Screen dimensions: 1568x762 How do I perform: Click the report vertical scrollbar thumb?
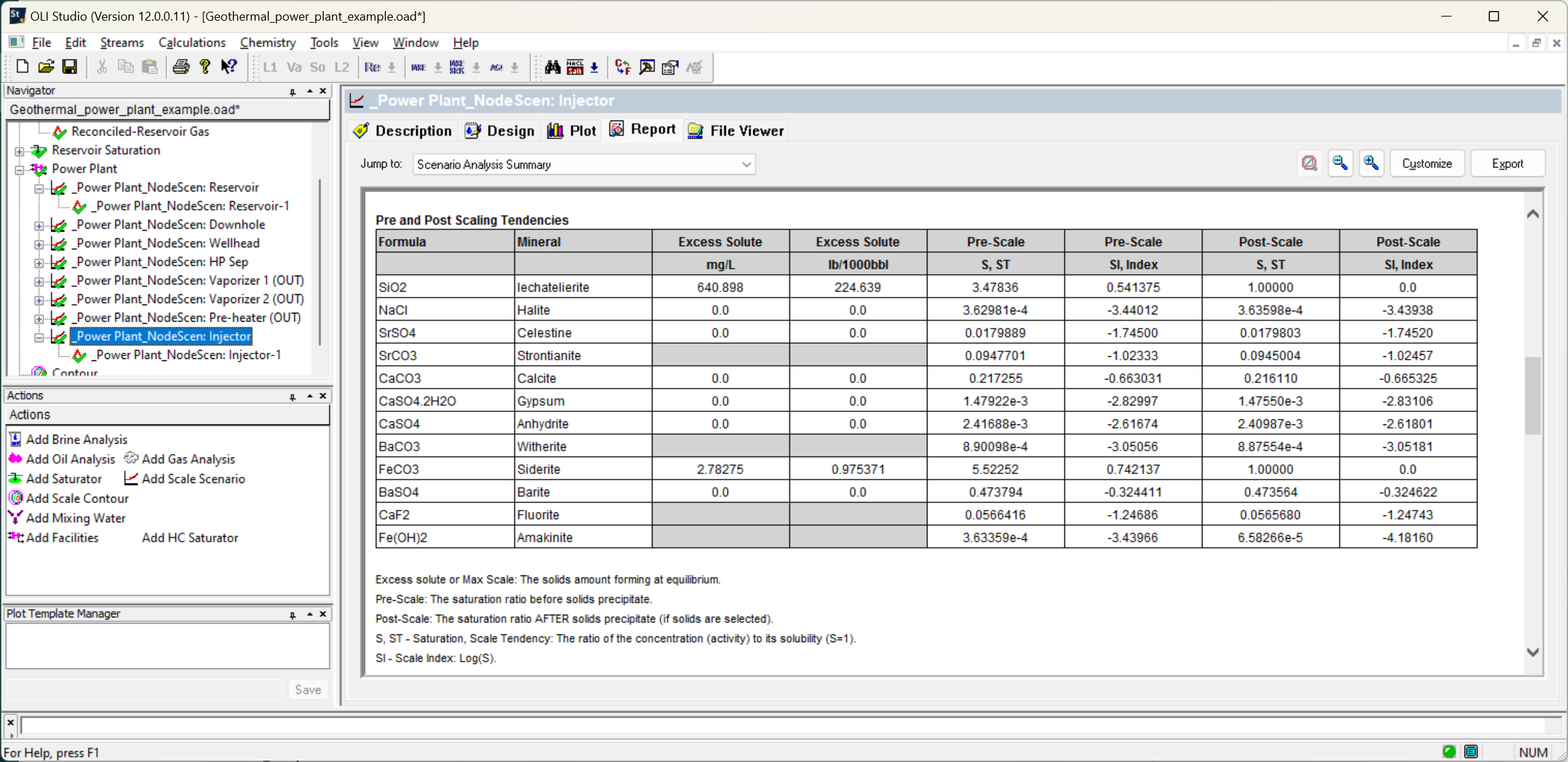click(1533, 395)
